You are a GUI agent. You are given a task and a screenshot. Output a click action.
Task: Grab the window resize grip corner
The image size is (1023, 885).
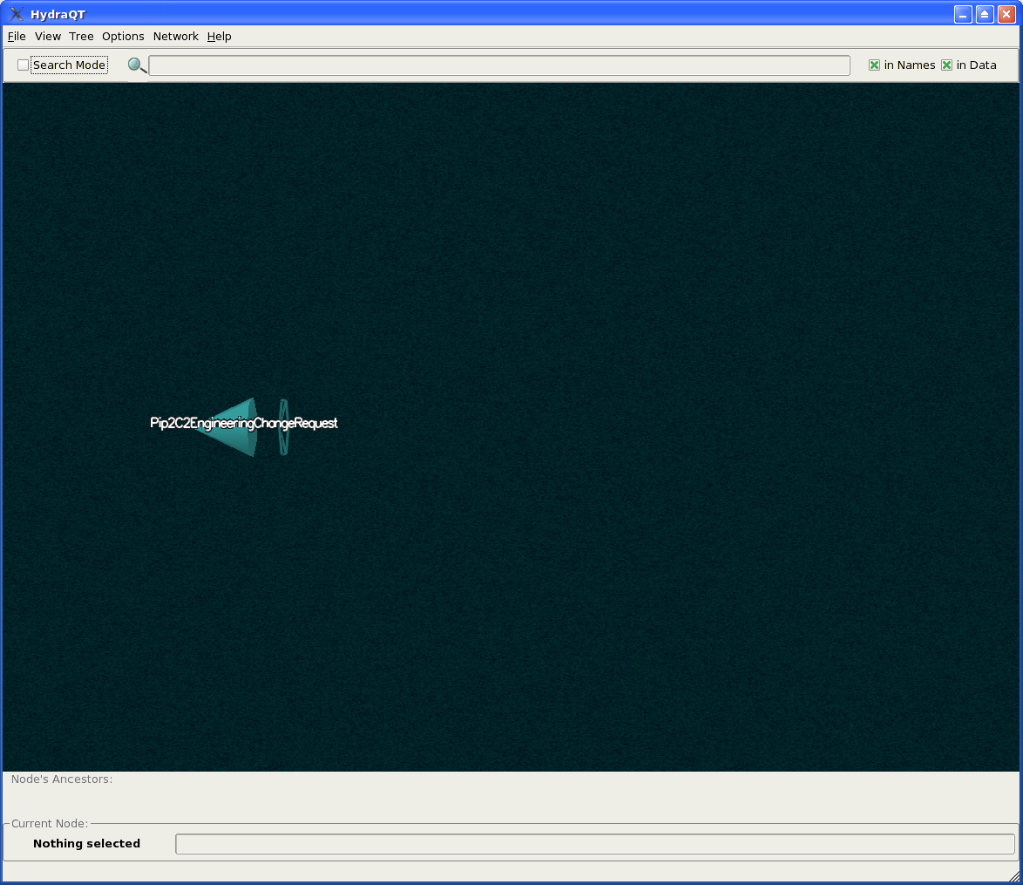coord(1015,877)
